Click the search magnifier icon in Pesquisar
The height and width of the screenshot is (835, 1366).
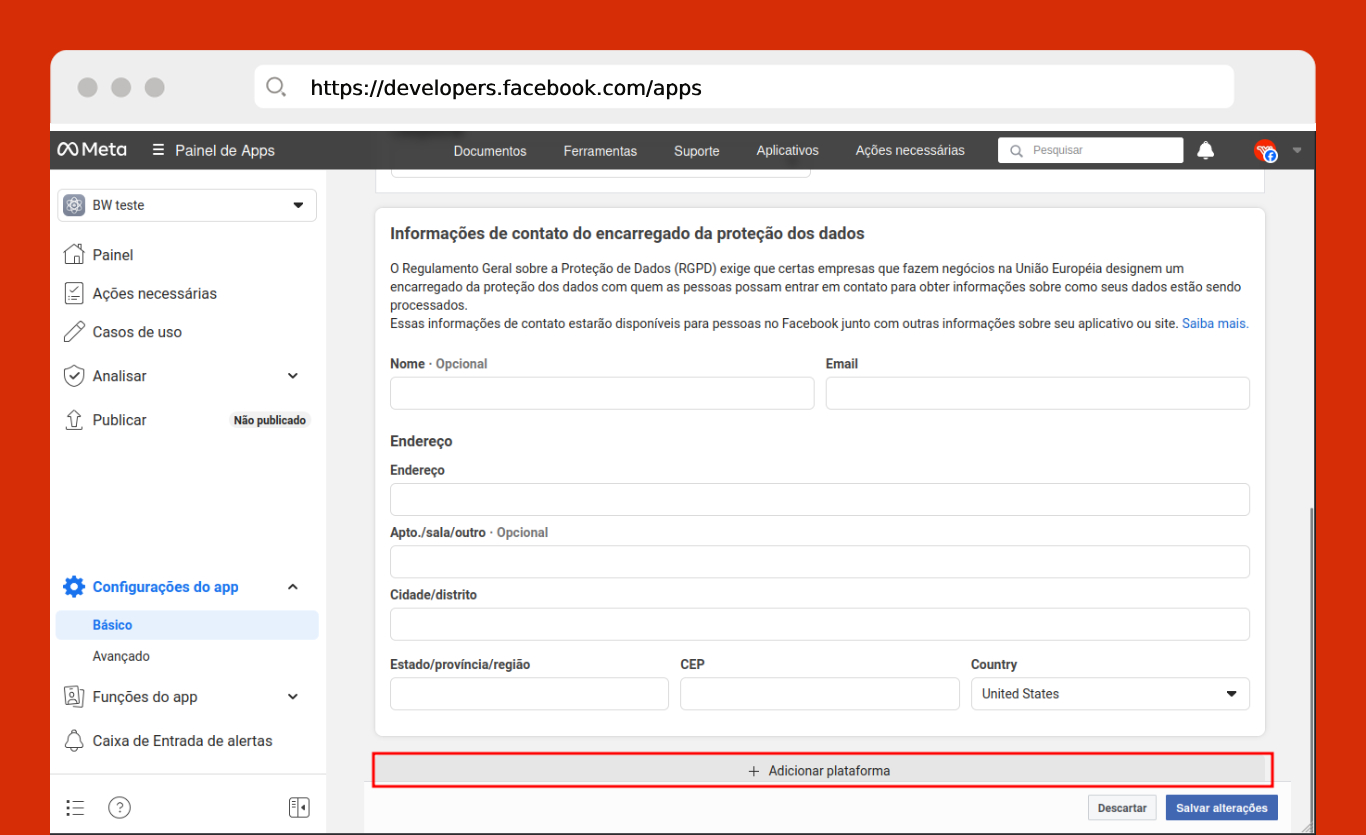1017,151
